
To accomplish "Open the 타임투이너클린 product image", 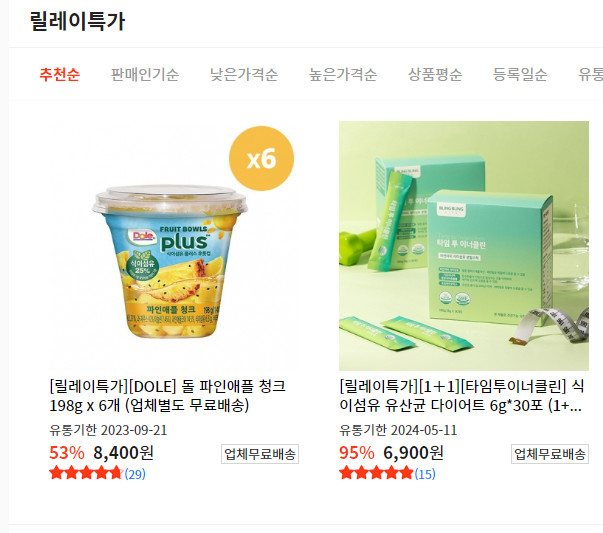I will coord(464,246).
